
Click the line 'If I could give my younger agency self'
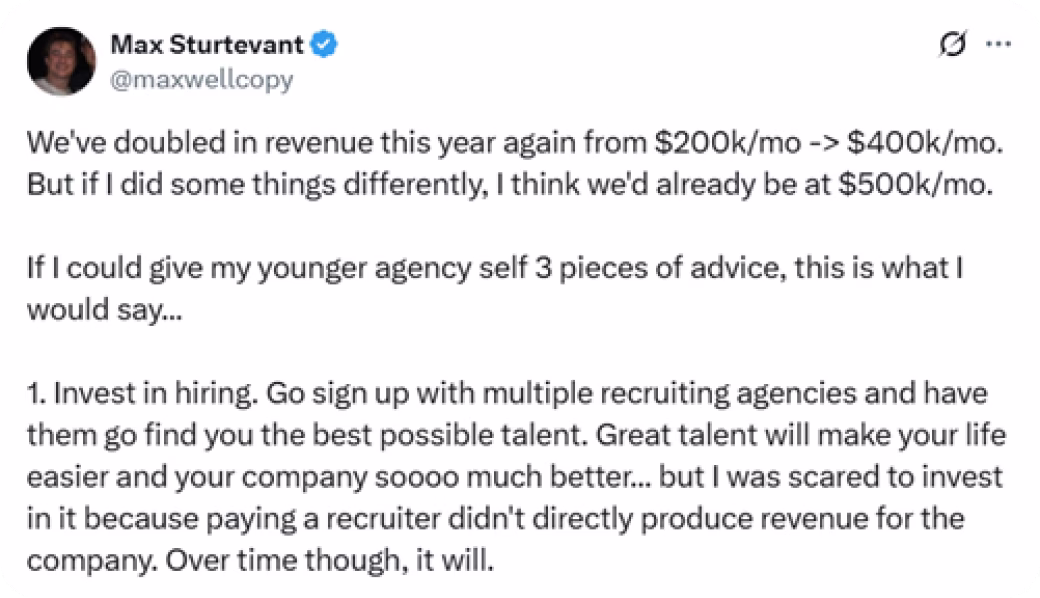[400, 267]
